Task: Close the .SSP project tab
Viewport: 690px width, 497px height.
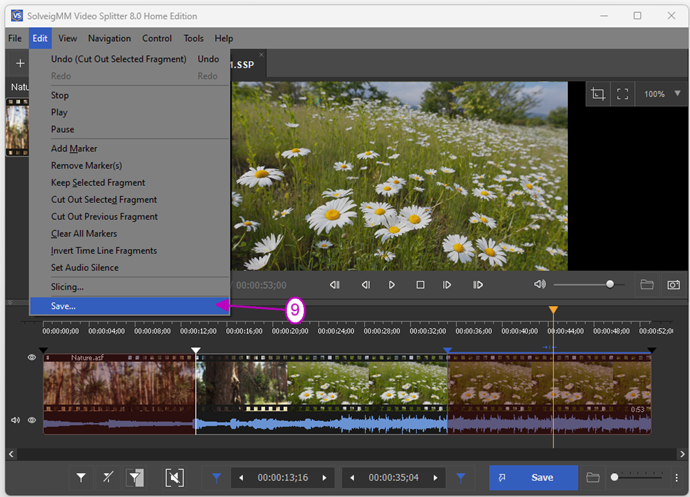Action: 261,55
